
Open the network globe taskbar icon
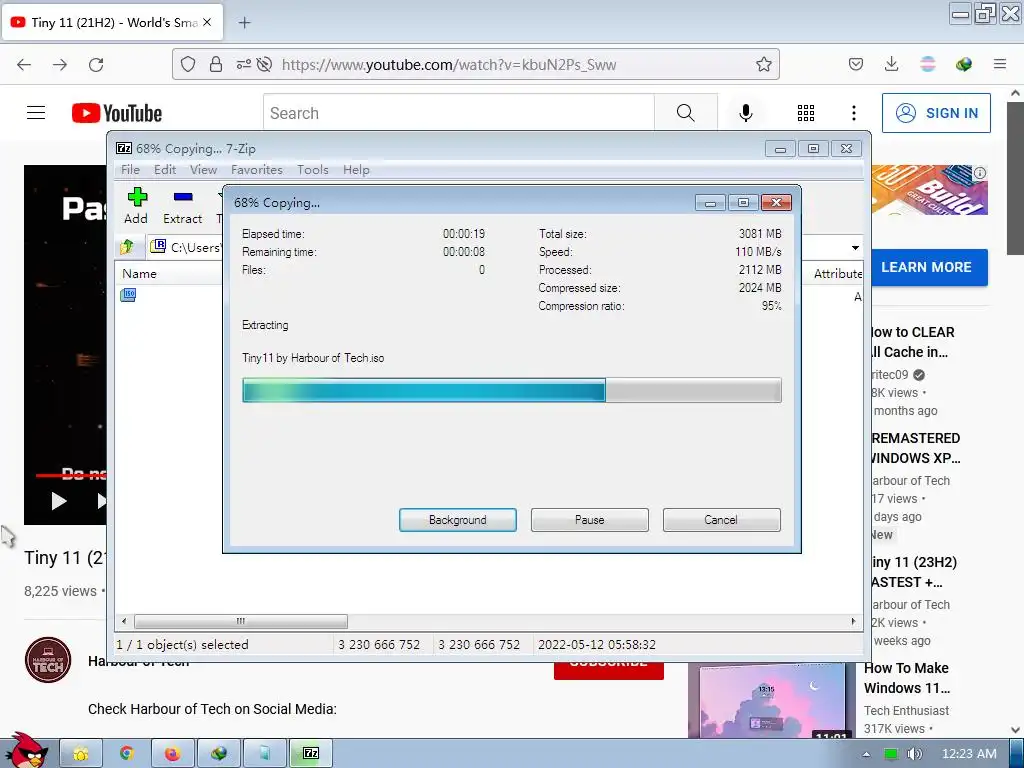[x=219, y=754]
